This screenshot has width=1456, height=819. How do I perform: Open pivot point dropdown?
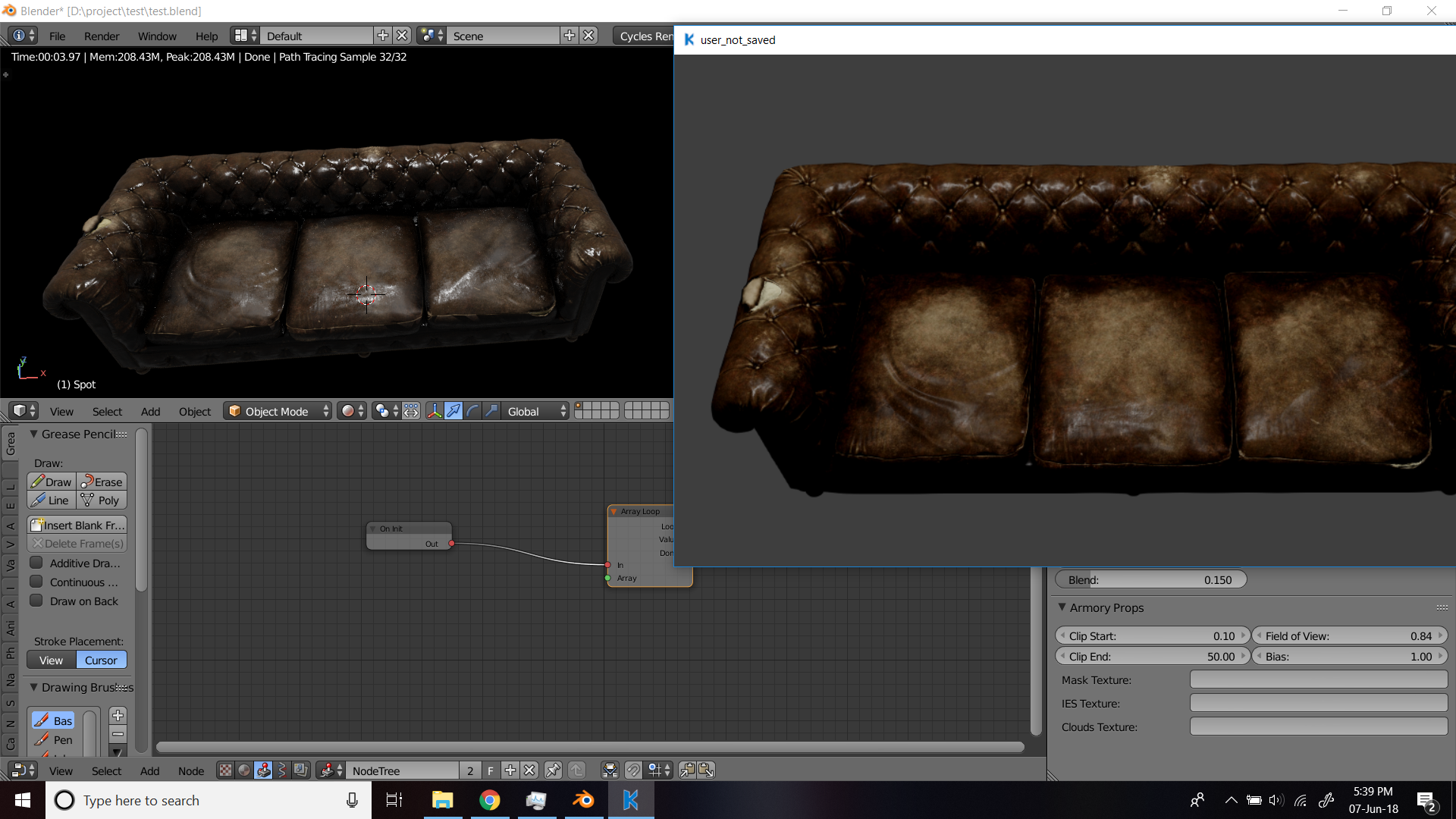tap(386, 411)
